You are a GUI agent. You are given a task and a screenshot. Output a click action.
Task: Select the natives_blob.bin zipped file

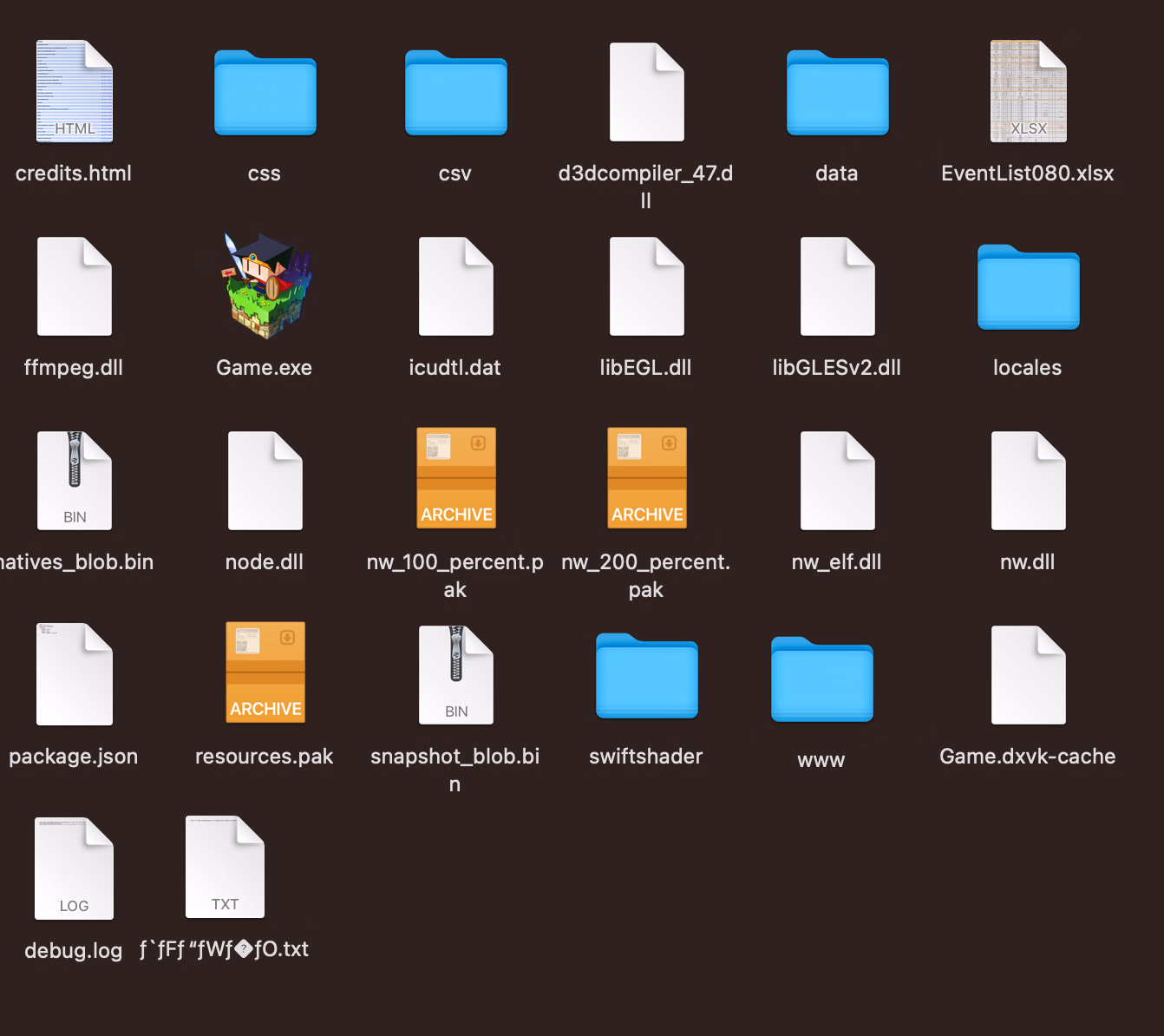click(x=75, y=481)
